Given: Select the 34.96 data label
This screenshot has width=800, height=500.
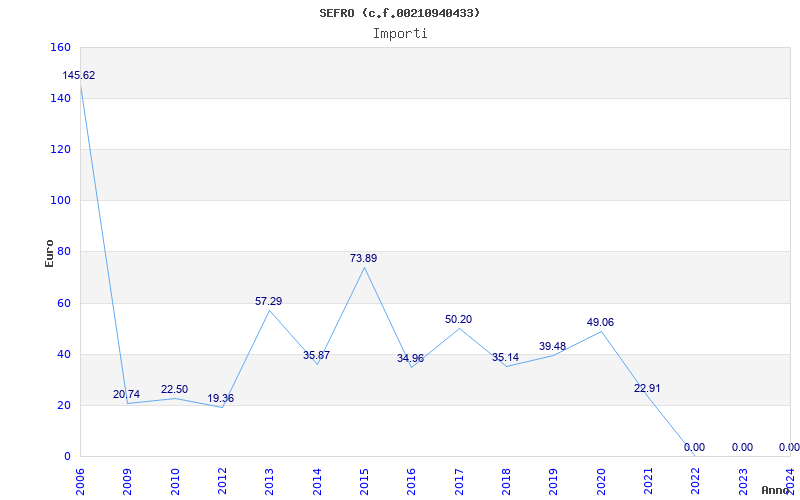Looking at the screenshot, I should (410, 359).
